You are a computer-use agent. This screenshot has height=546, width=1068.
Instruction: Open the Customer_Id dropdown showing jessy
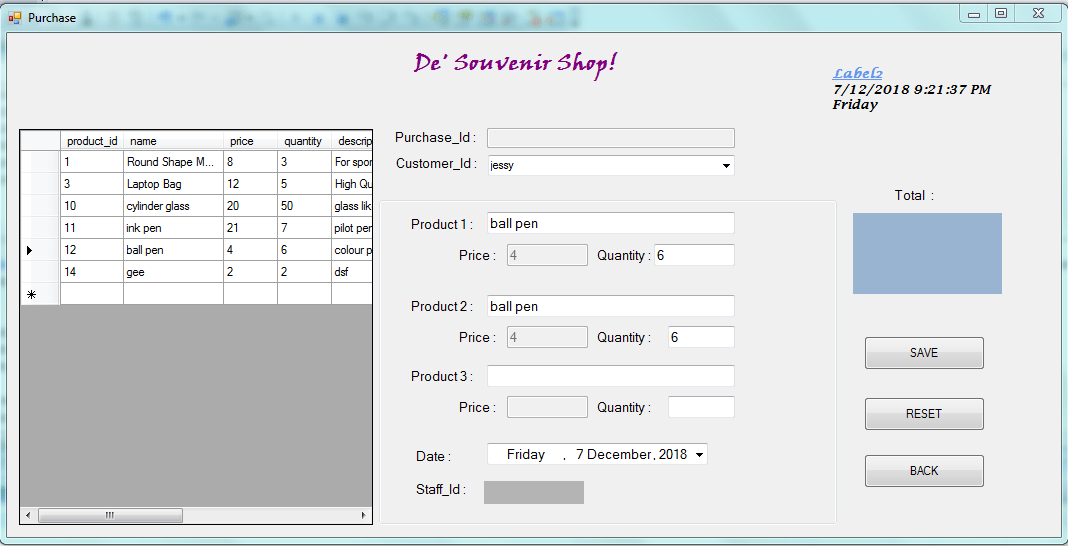[611, 165]
